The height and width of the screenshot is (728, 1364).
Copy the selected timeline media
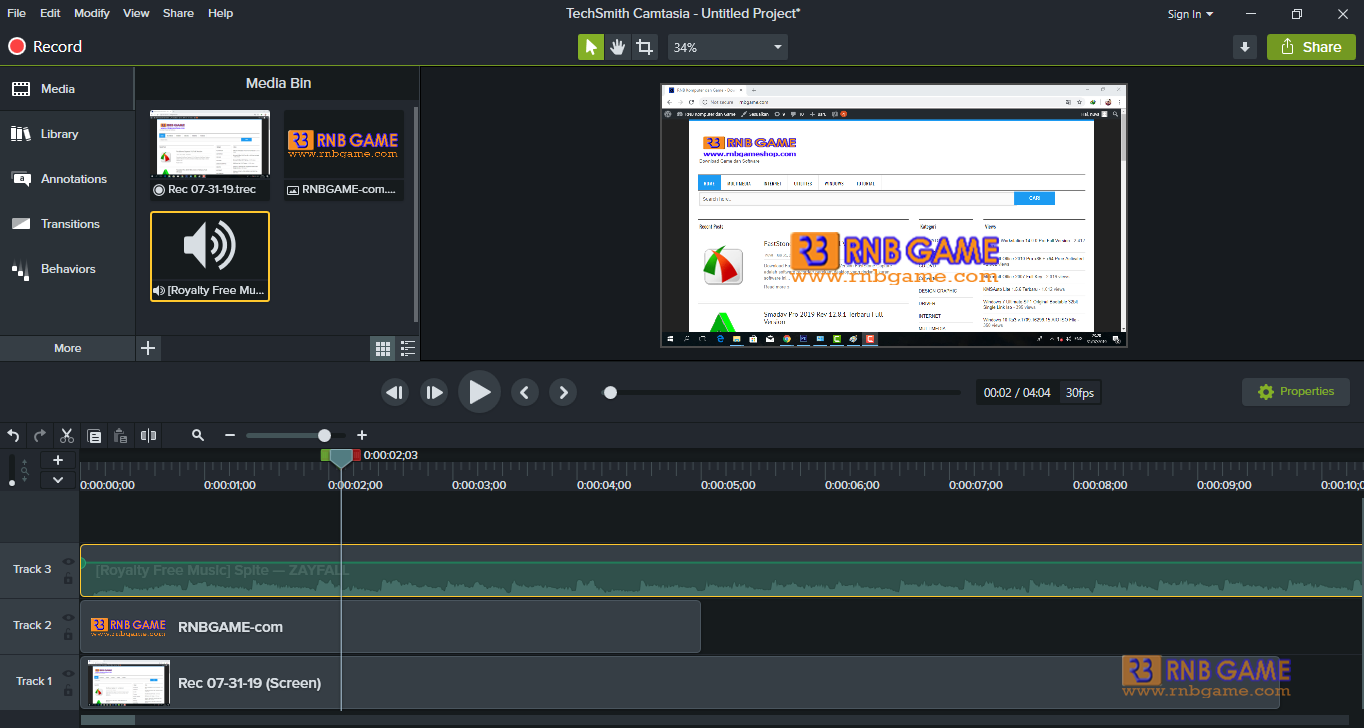click(x=94, y=435)
